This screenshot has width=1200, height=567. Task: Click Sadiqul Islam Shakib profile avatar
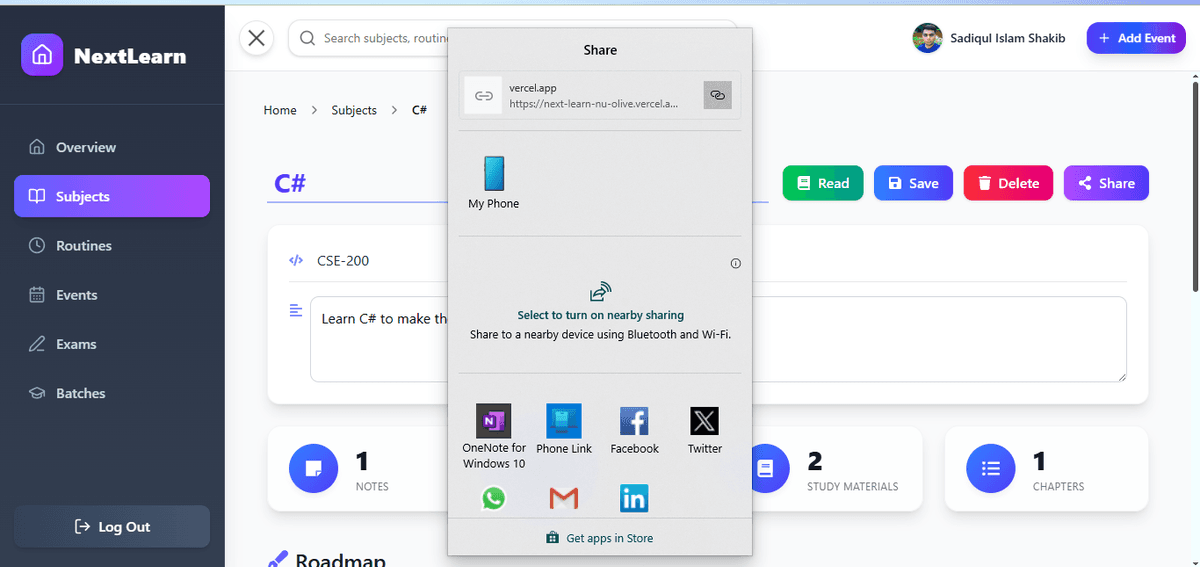927,38
